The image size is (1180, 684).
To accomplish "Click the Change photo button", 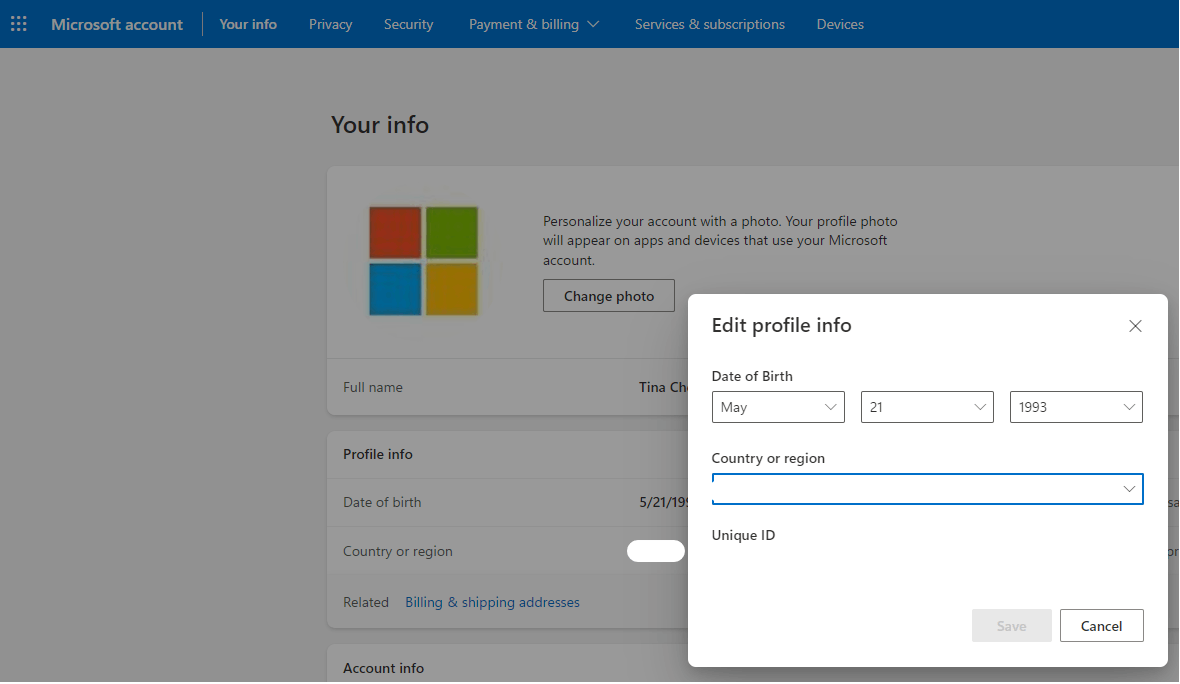I will point(608,296).
